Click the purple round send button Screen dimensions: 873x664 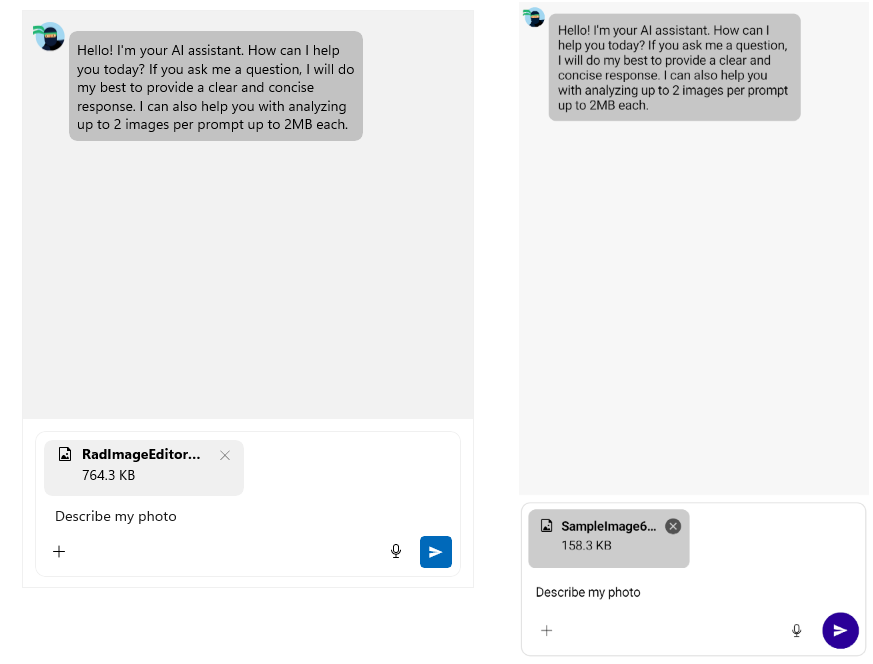pos(840,630)
